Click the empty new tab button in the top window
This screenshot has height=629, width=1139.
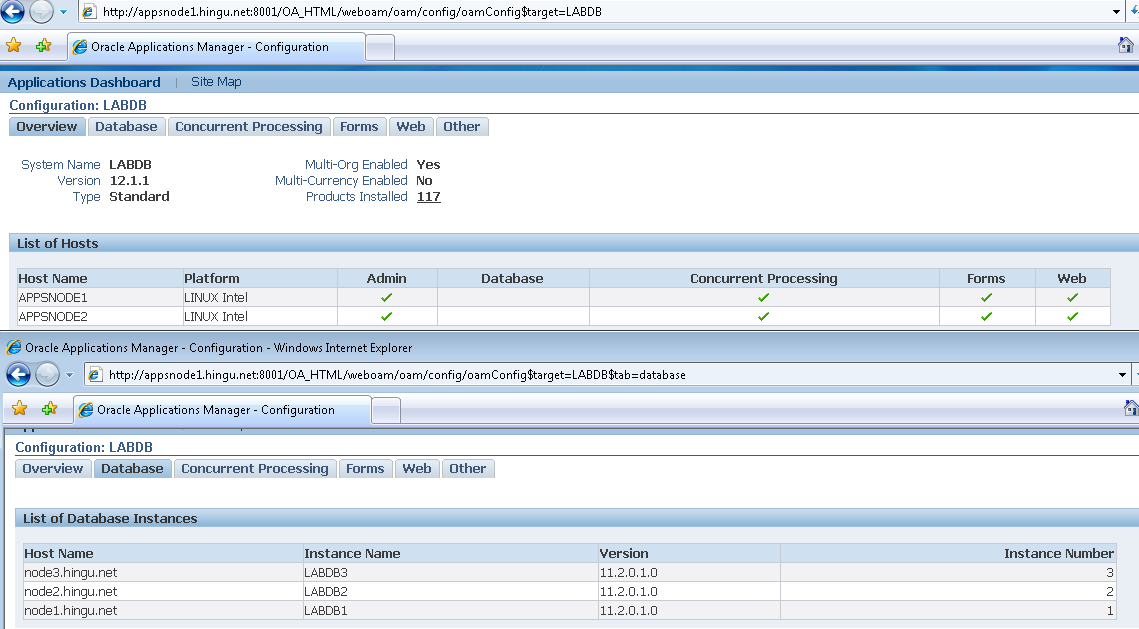tap(380, 47)
